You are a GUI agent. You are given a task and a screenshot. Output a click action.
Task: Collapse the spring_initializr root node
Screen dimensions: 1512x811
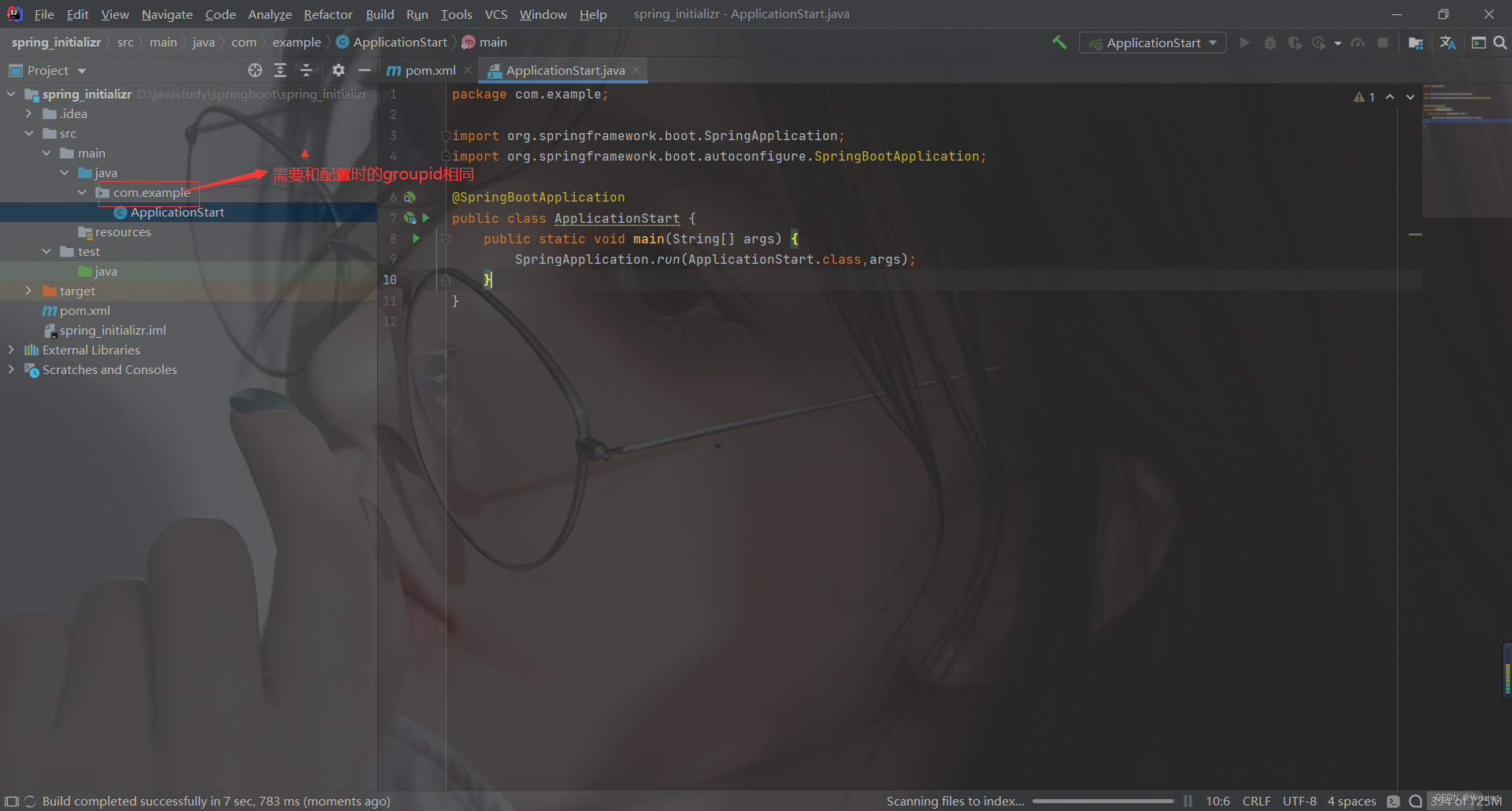click(11, 94)
